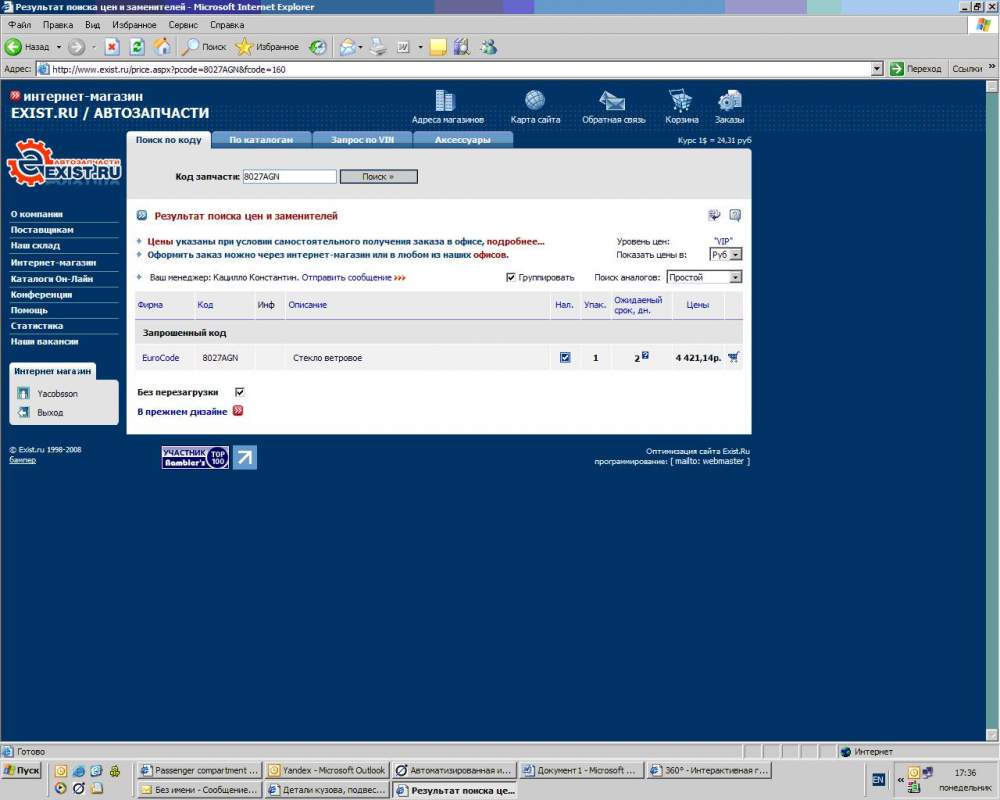This screenshot has width=1000, height=800.
Task: Click the help page icon above VIP label
Action: click(735, 215)
